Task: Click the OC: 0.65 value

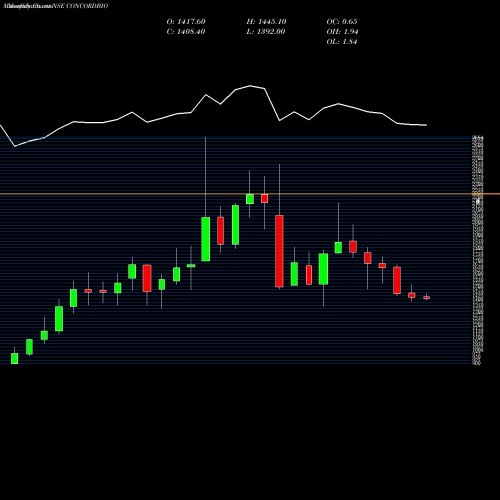Action: point(342,22)
